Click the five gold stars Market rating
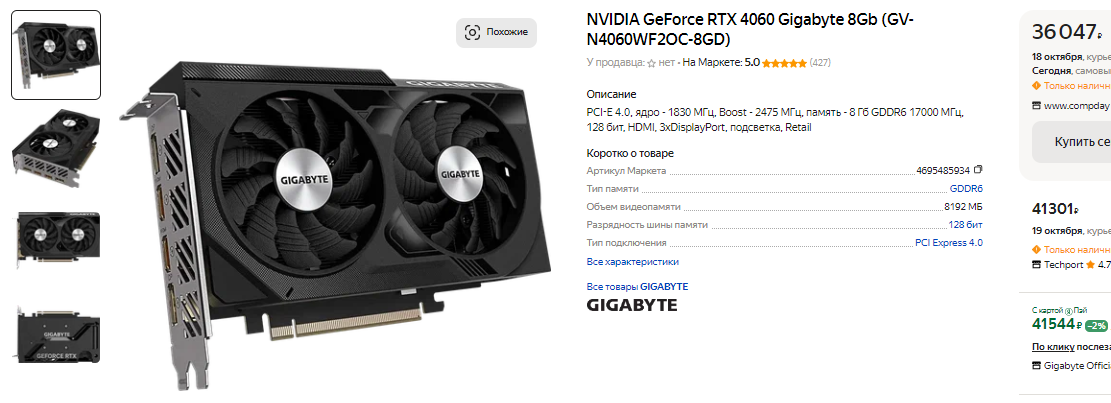Image resolution: width=1111 pixels, height=403 pixels. pyautogui.click(x=784, y=63)
